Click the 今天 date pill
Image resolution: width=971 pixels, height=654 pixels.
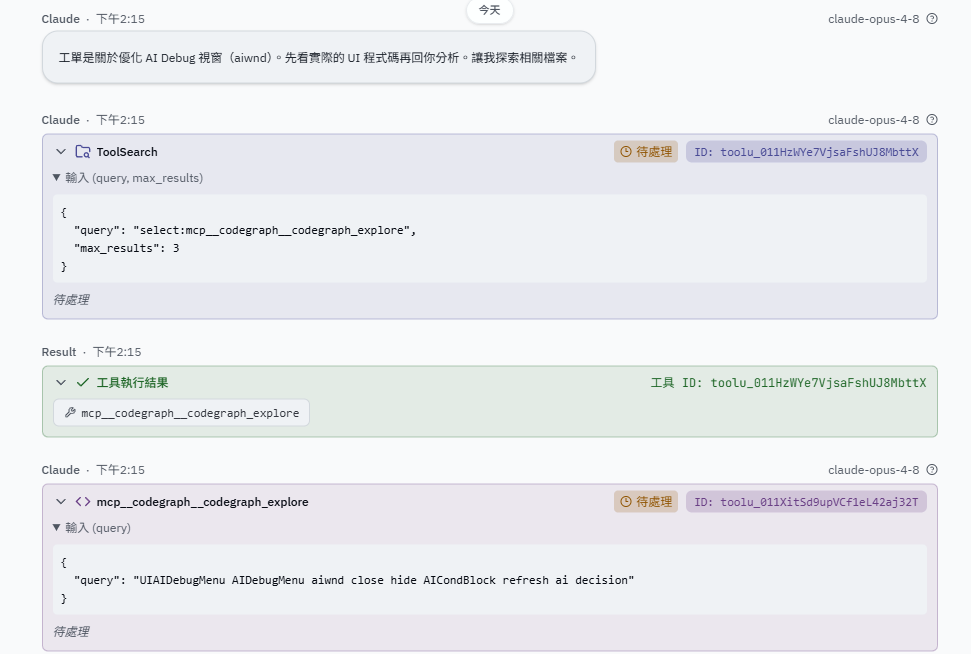(489, 11)
